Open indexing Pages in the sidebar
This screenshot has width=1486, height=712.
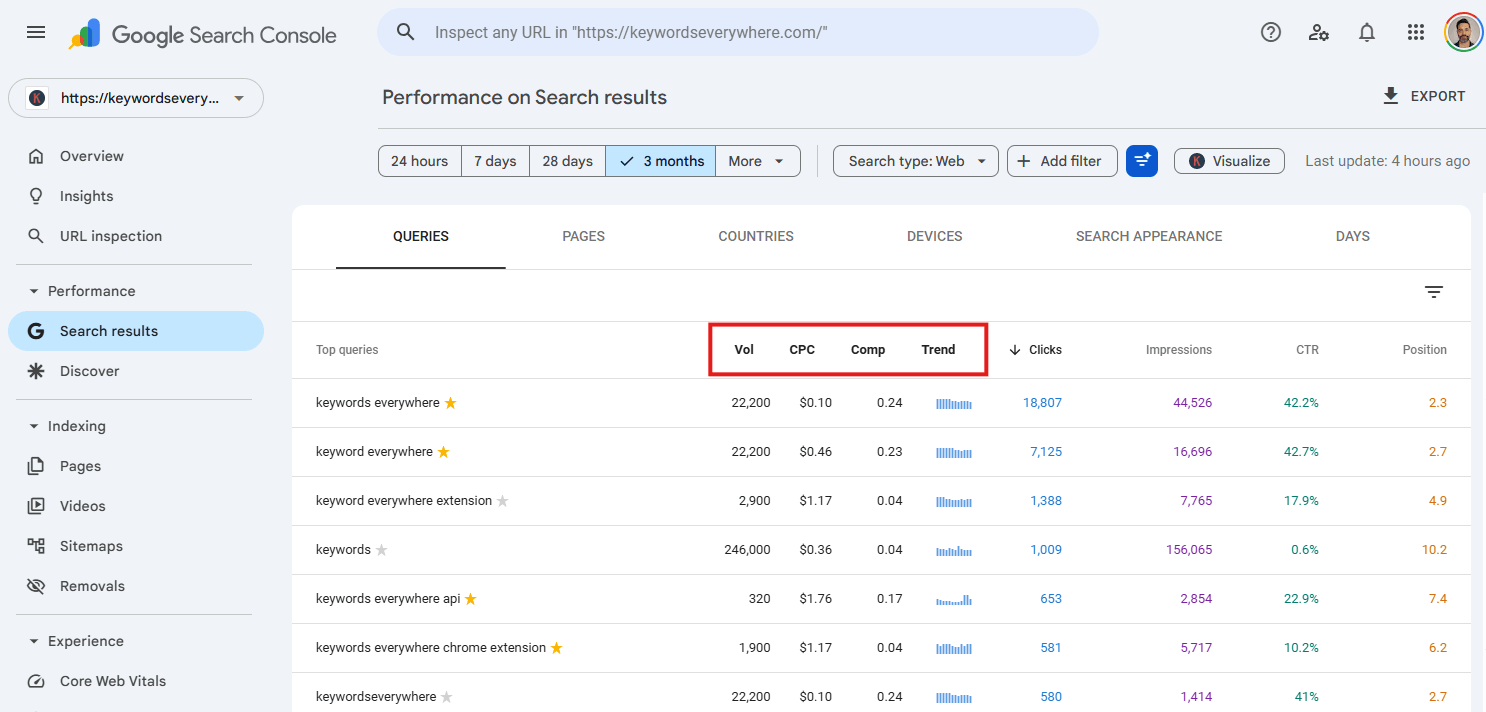136,466
